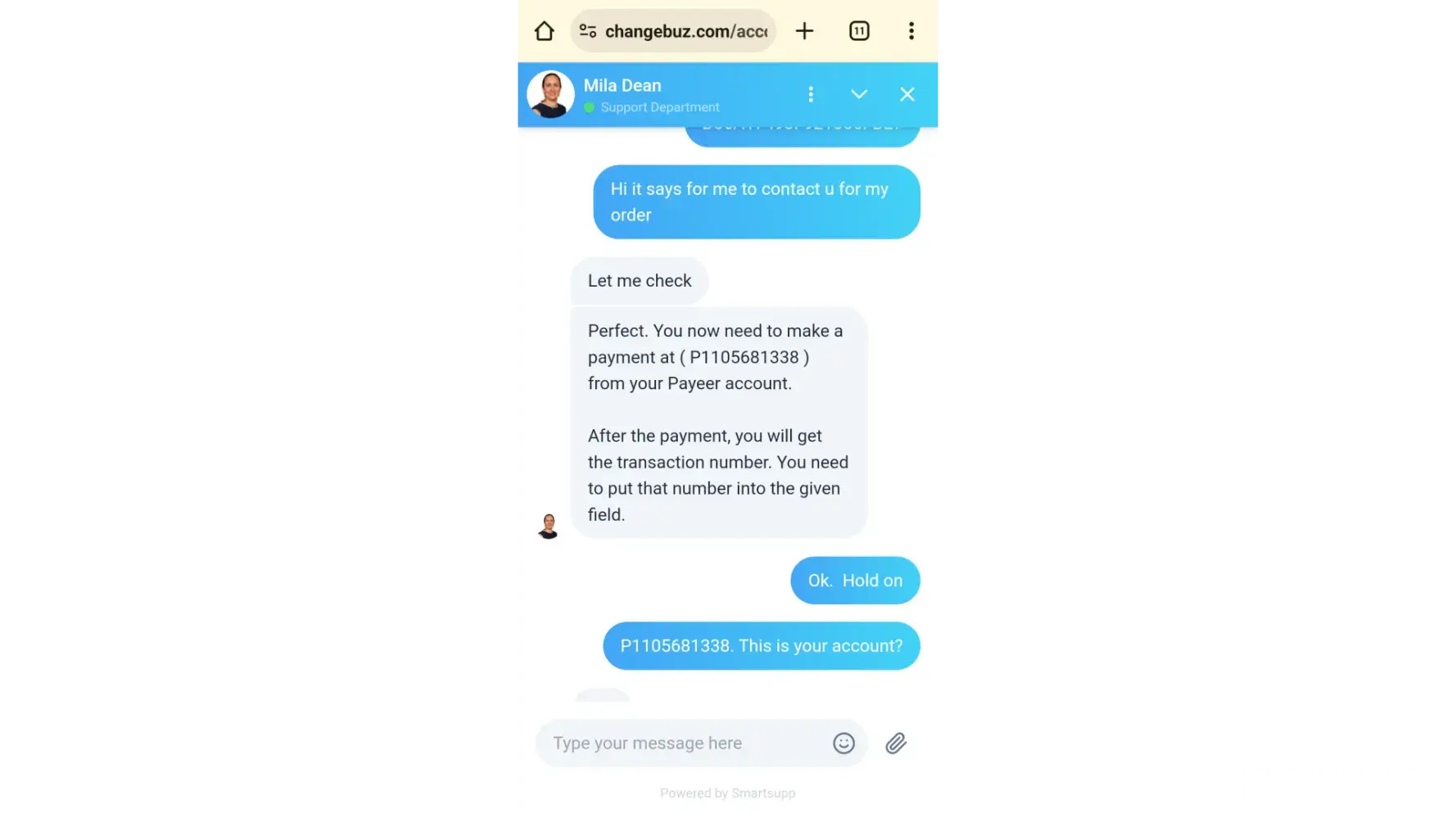This screenshot has width=1456, height=819.
Task: Tap the 'Ok. Hold on' message bubble
Action: (x=855, y=581)
